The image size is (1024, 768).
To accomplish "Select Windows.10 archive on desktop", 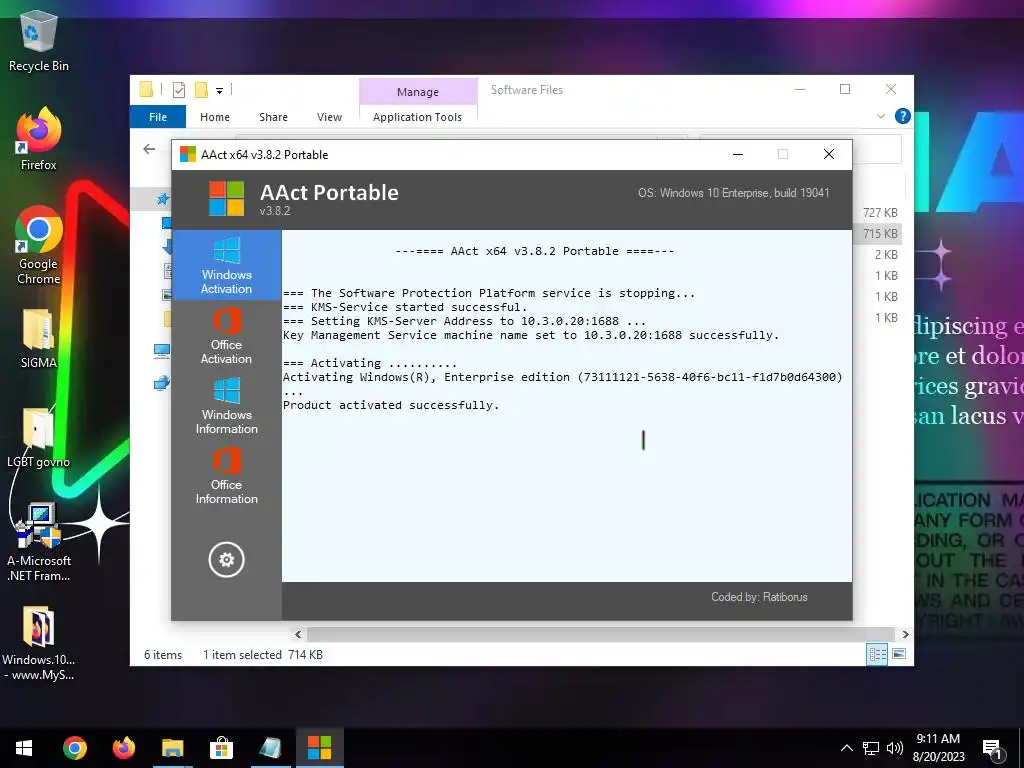I will click(x=39, y=643).
